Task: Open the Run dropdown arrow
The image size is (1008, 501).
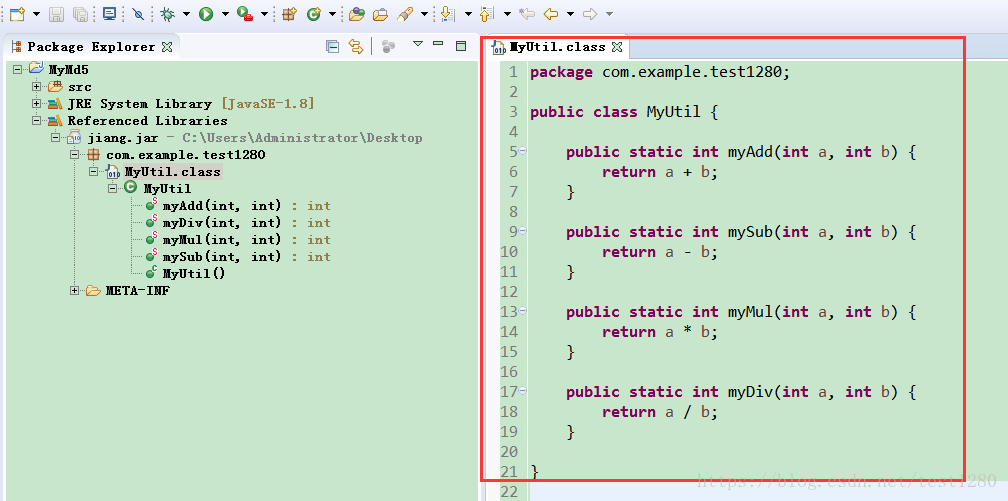Action: pyautogui.click(x=225, y=14)
